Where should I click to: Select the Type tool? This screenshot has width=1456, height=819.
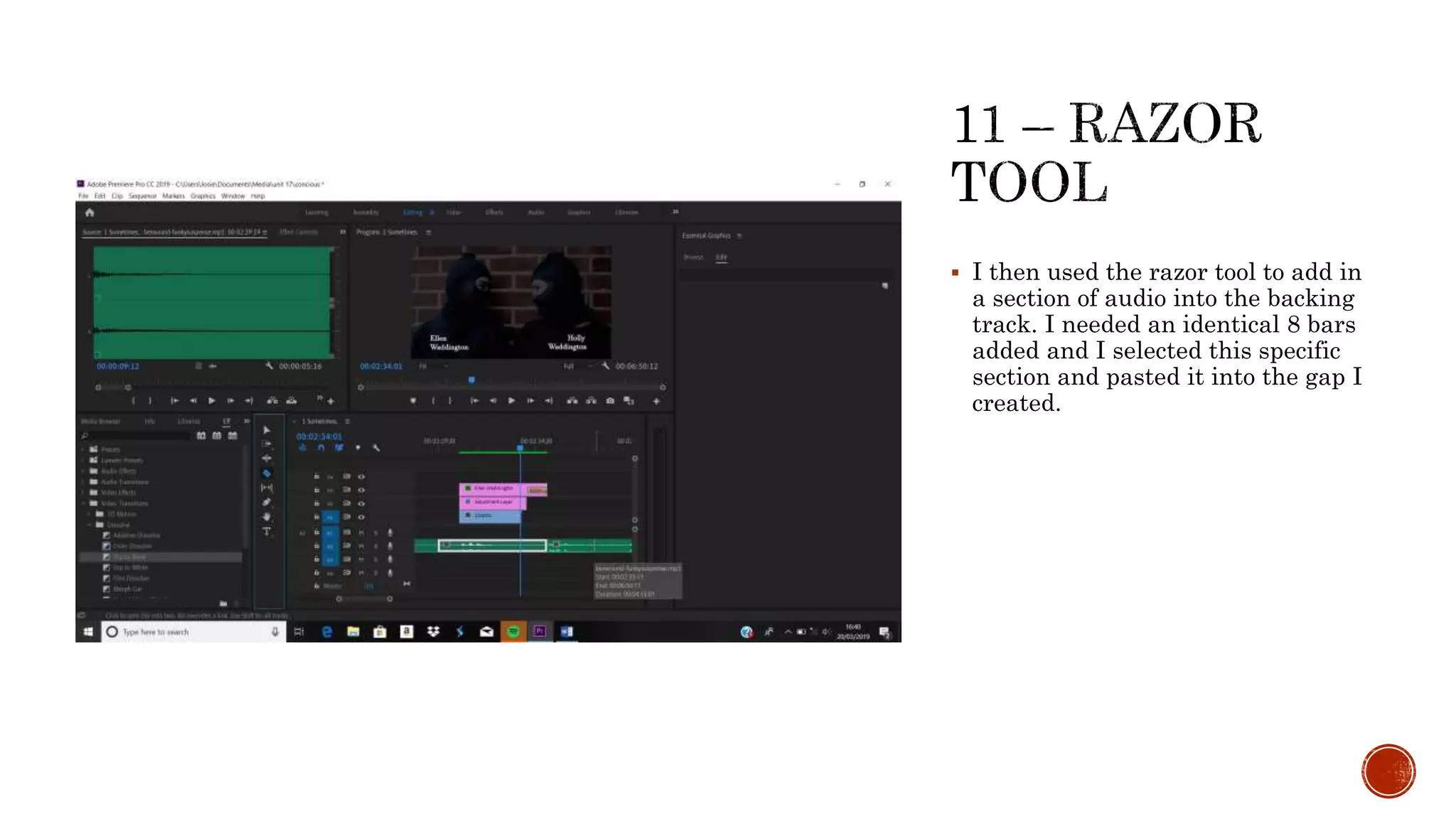click(x=267, y=532)
